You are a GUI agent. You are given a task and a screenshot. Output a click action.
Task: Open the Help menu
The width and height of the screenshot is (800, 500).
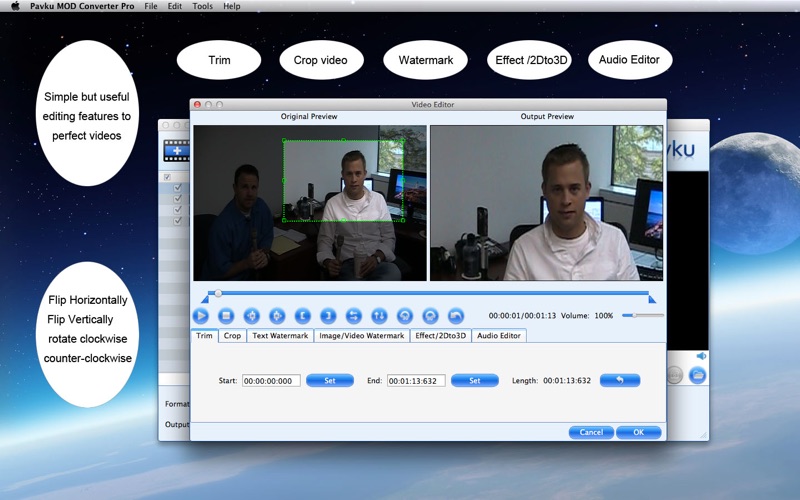pos(232,6)
